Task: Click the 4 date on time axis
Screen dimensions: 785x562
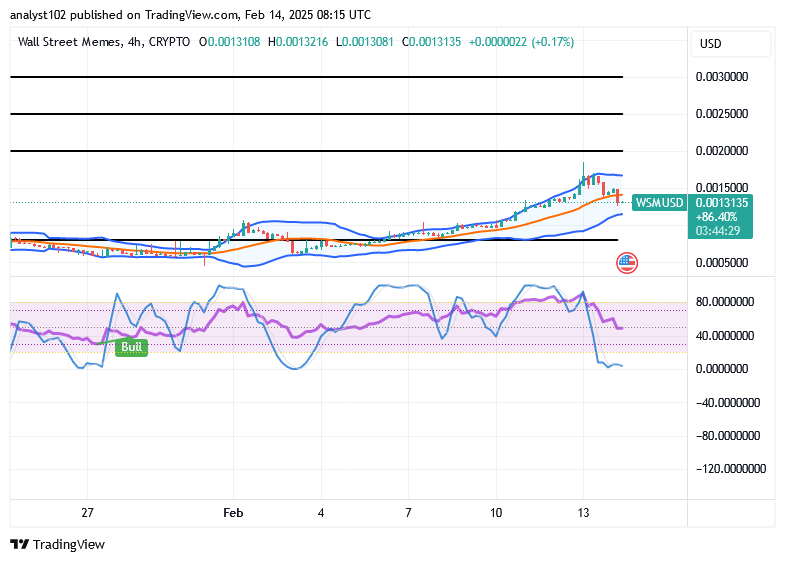Action: [321, 513]
